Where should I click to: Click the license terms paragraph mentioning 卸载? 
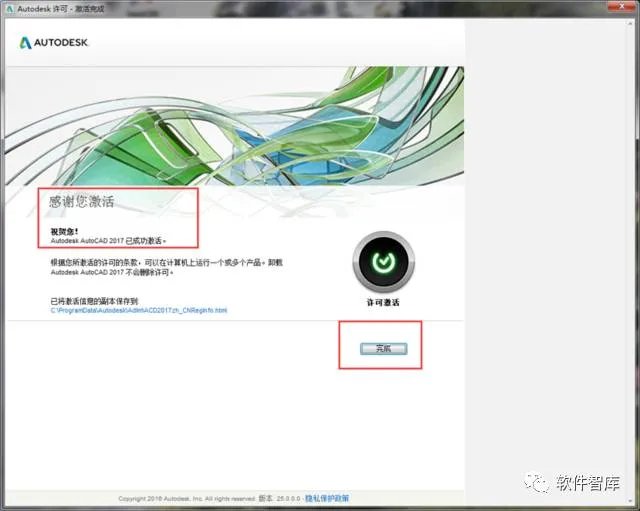(167, 267)
